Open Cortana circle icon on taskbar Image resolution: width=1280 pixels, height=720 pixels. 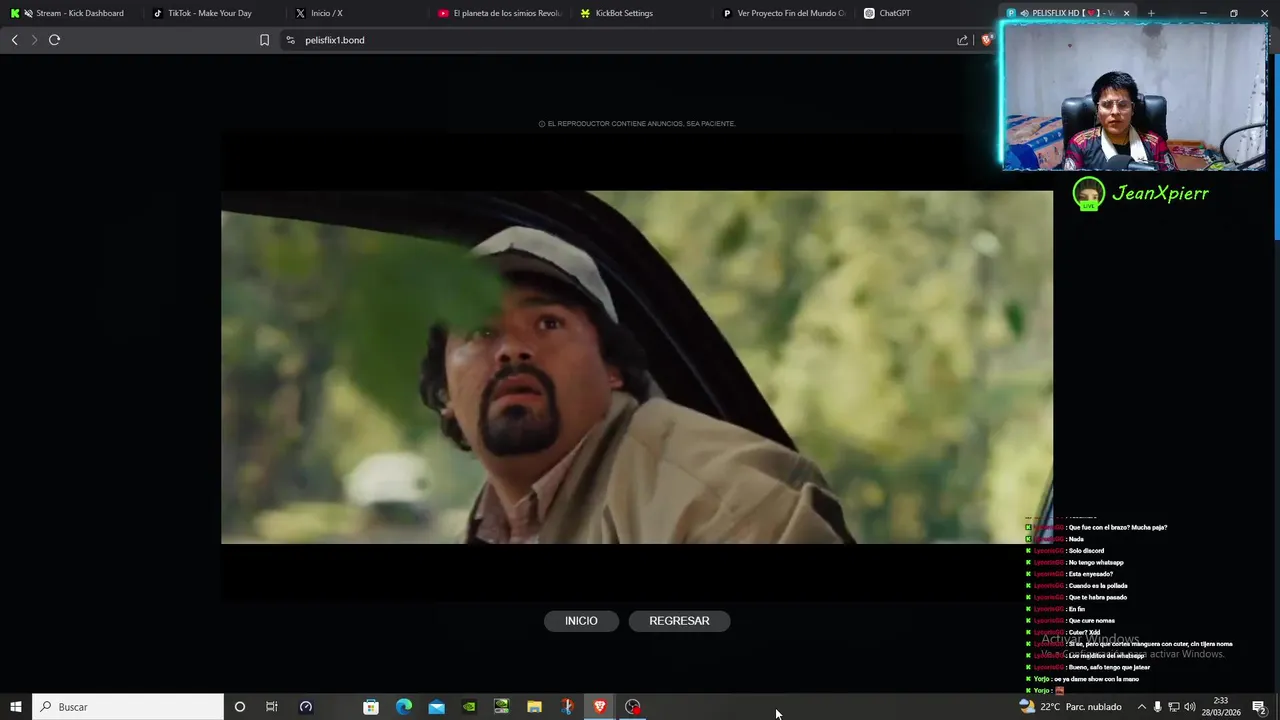239,707
